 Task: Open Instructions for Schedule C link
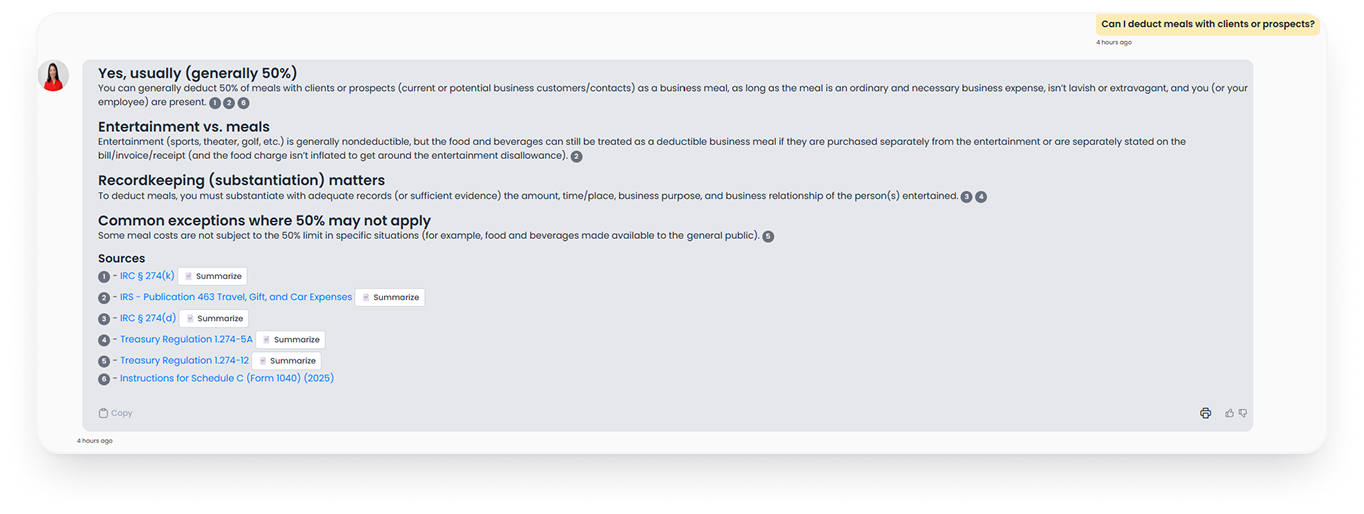tap(226, 378)
